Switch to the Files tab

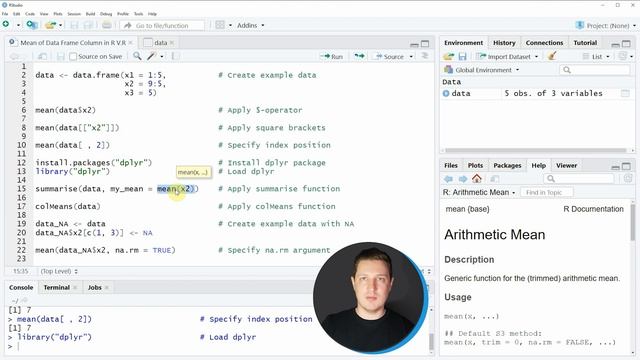451,165
